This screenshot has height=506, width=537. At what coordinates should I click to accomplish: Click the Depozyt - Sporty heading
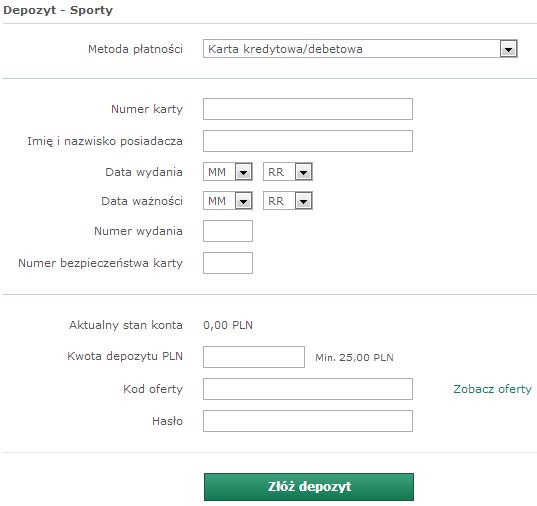click(x=58, y=10)
